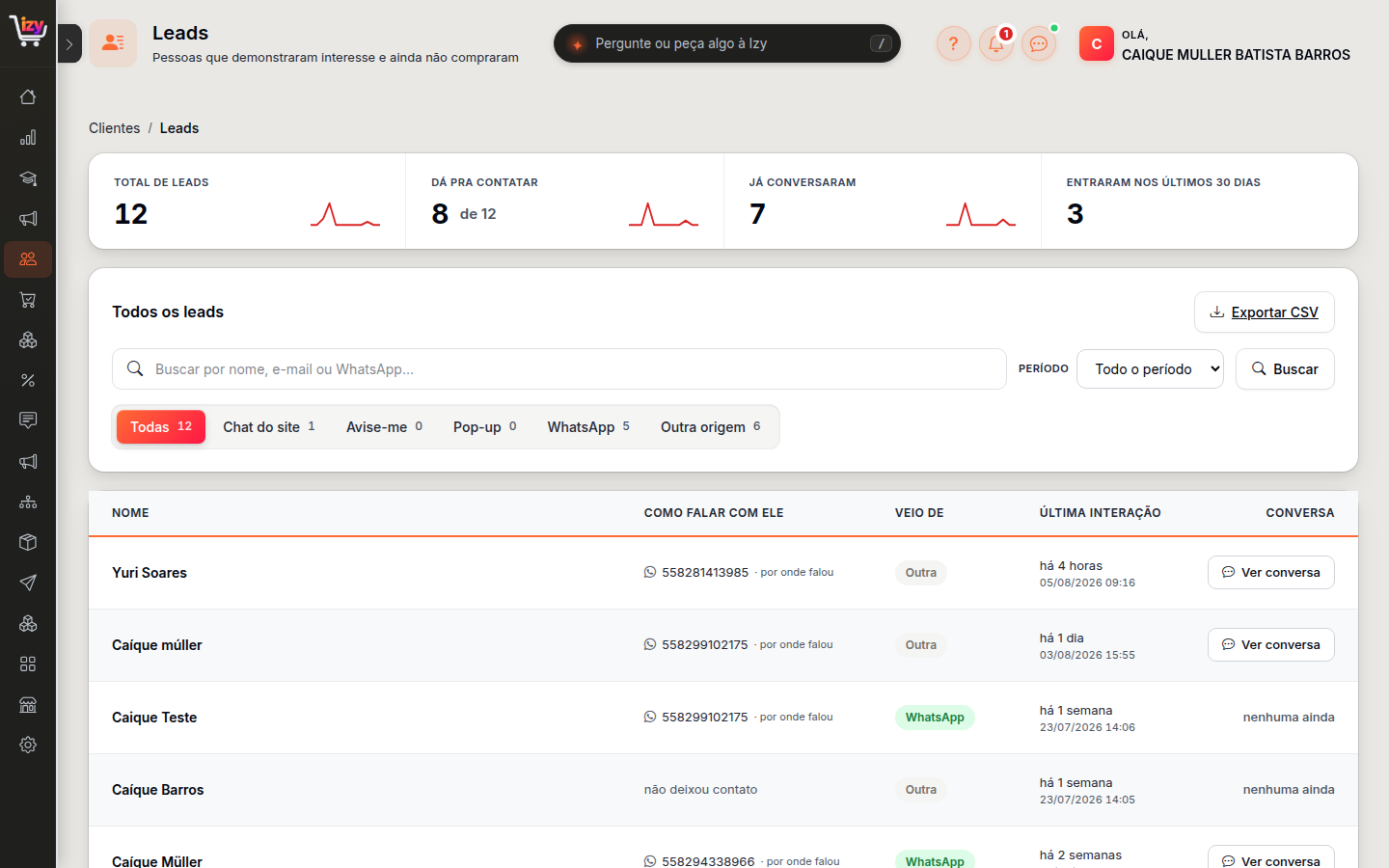Click the Leads breadcrumb item

(179, 128)
